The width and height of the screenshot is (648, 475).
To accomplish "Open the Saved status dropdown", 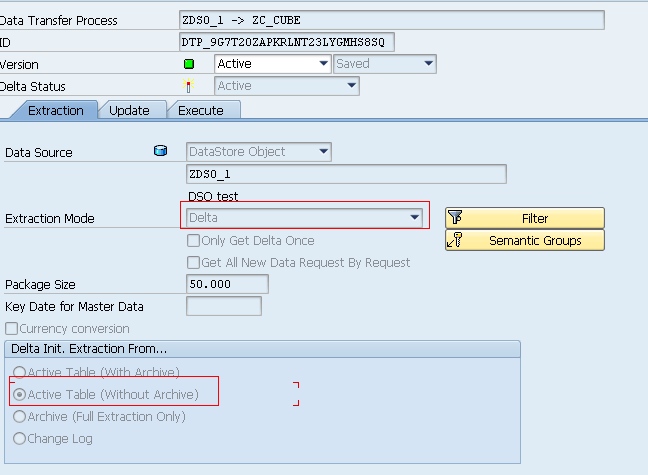I will click(385, 64).
